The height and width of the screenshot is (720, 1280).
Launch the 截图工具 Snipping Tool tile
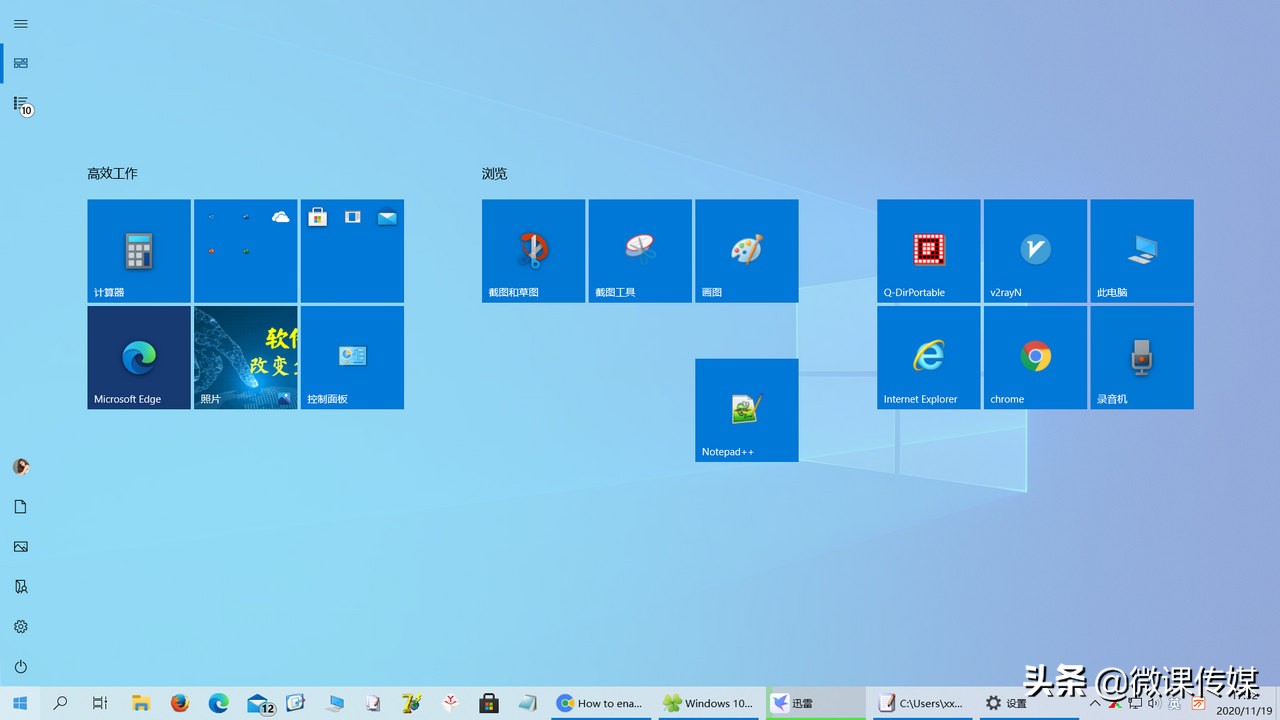click(639, 250)
